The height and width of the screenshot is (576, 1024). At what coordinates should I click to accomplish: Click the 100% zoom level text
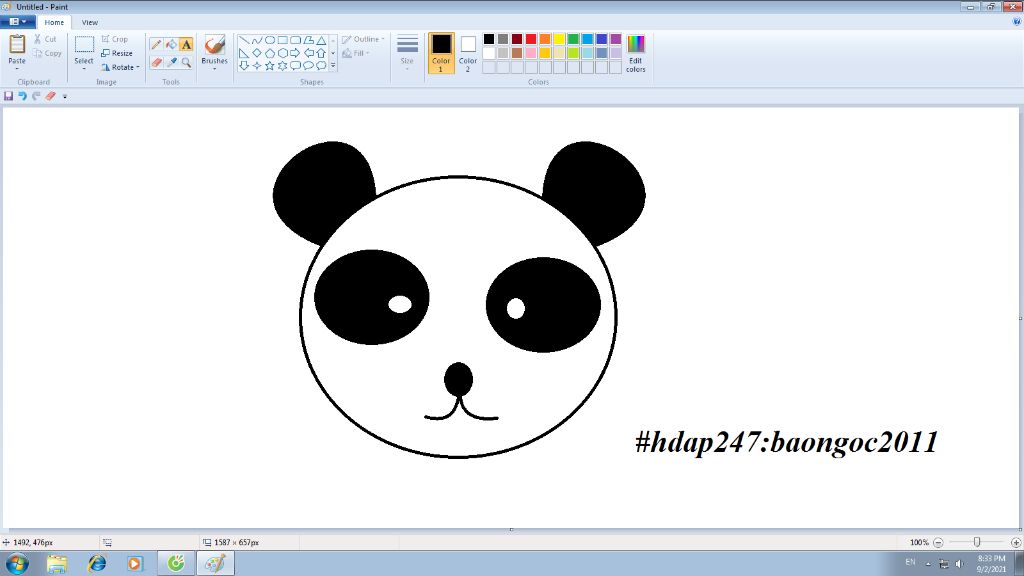(x=919, y=542)
